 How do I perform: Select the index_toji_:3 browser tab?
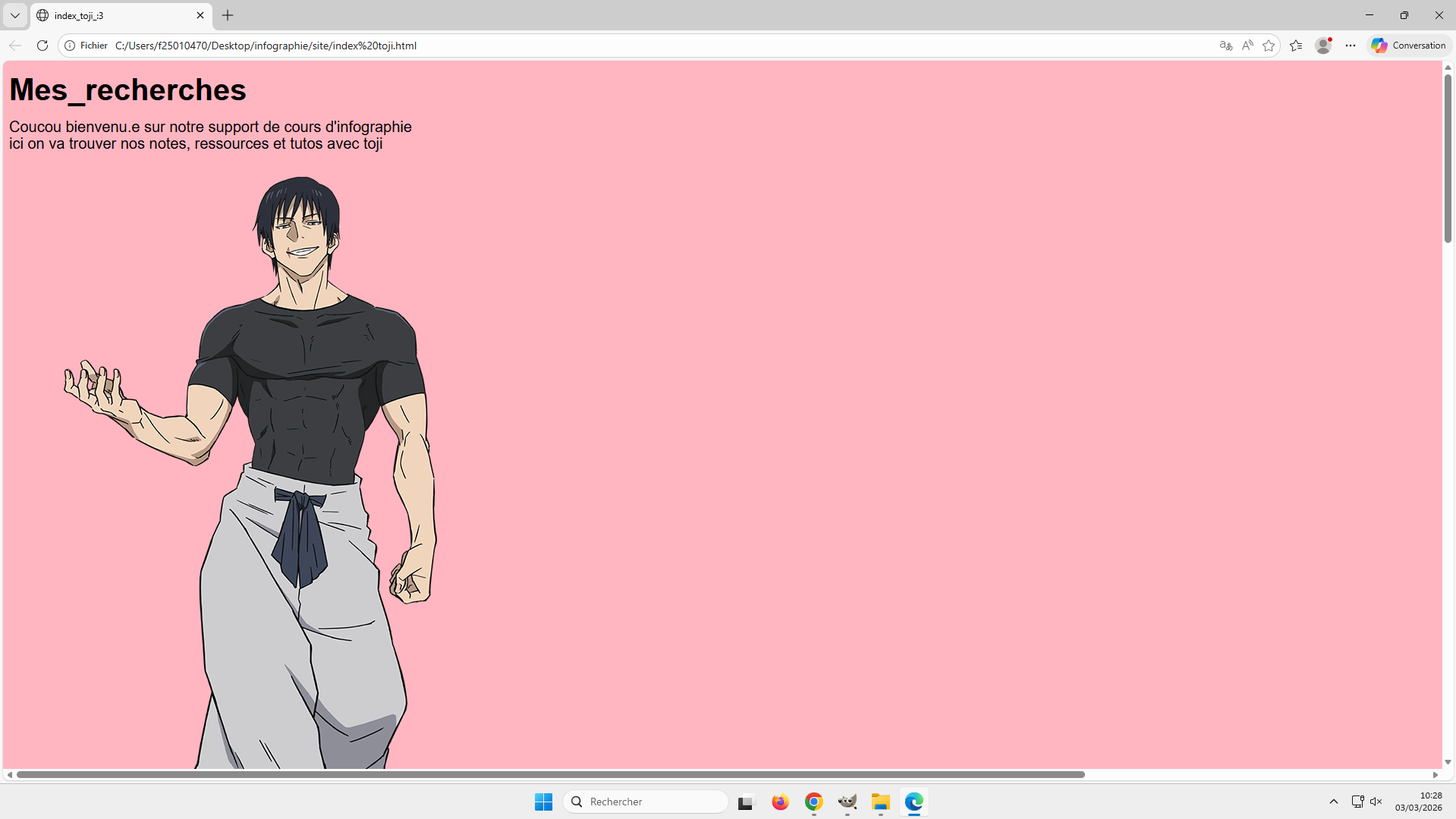(121, 15)
